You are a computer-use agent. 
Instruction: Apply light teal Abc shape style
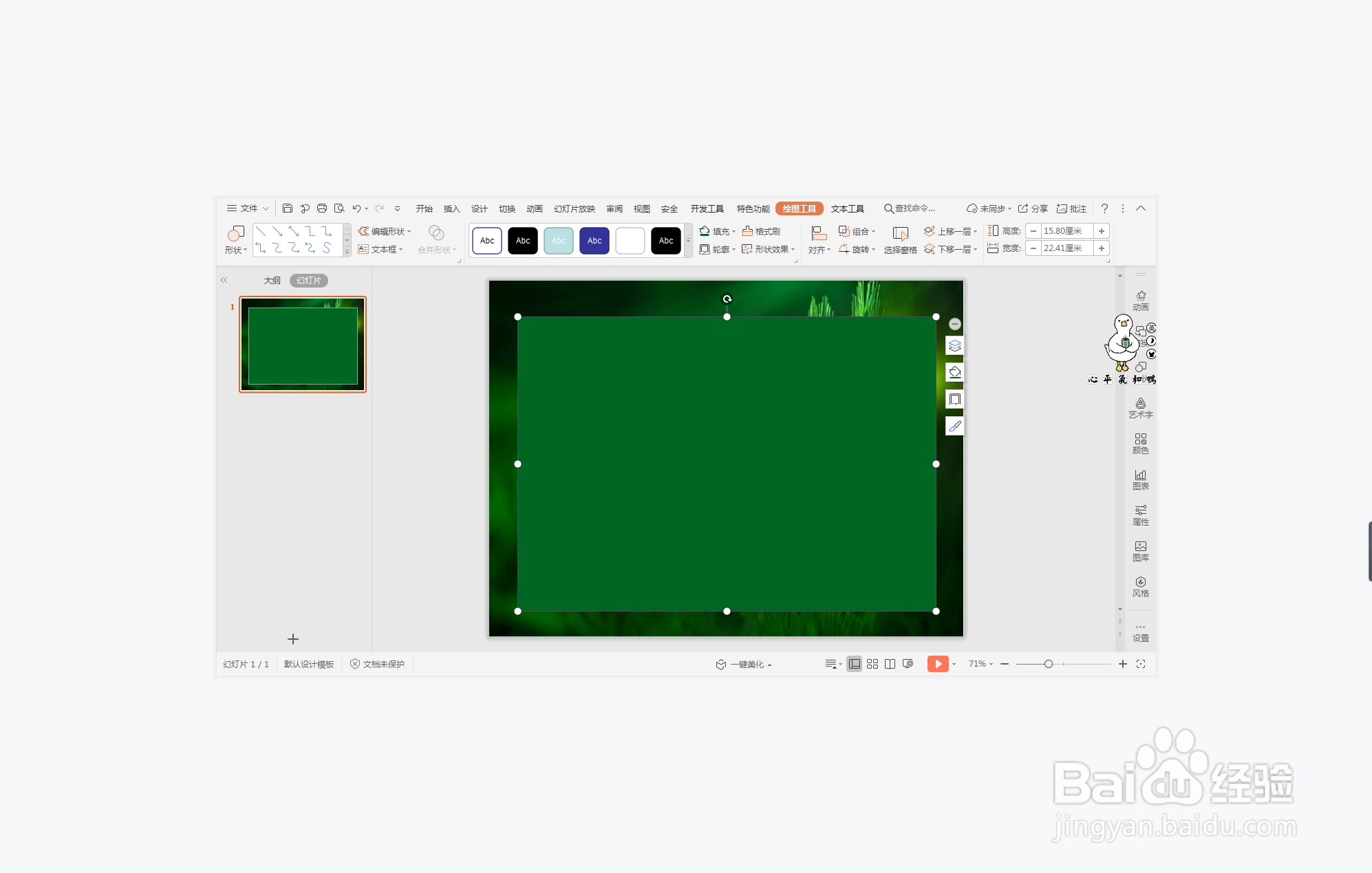click(559, 241)
